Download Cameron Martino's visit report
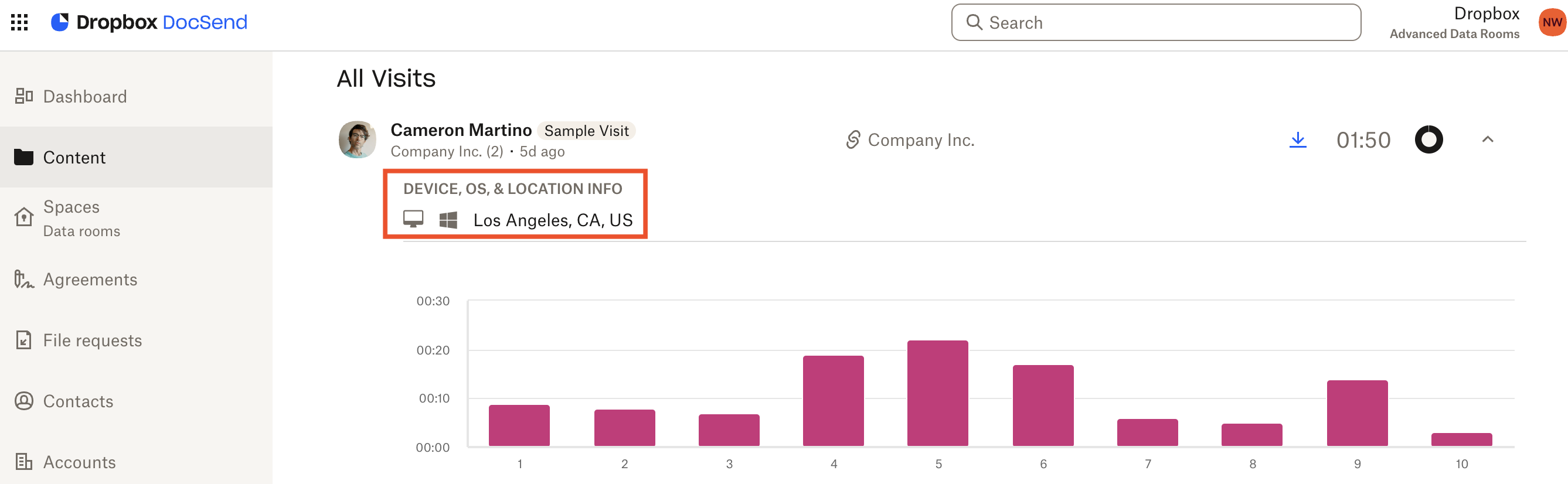1568x484 pixels. (x=1297, y=140)
